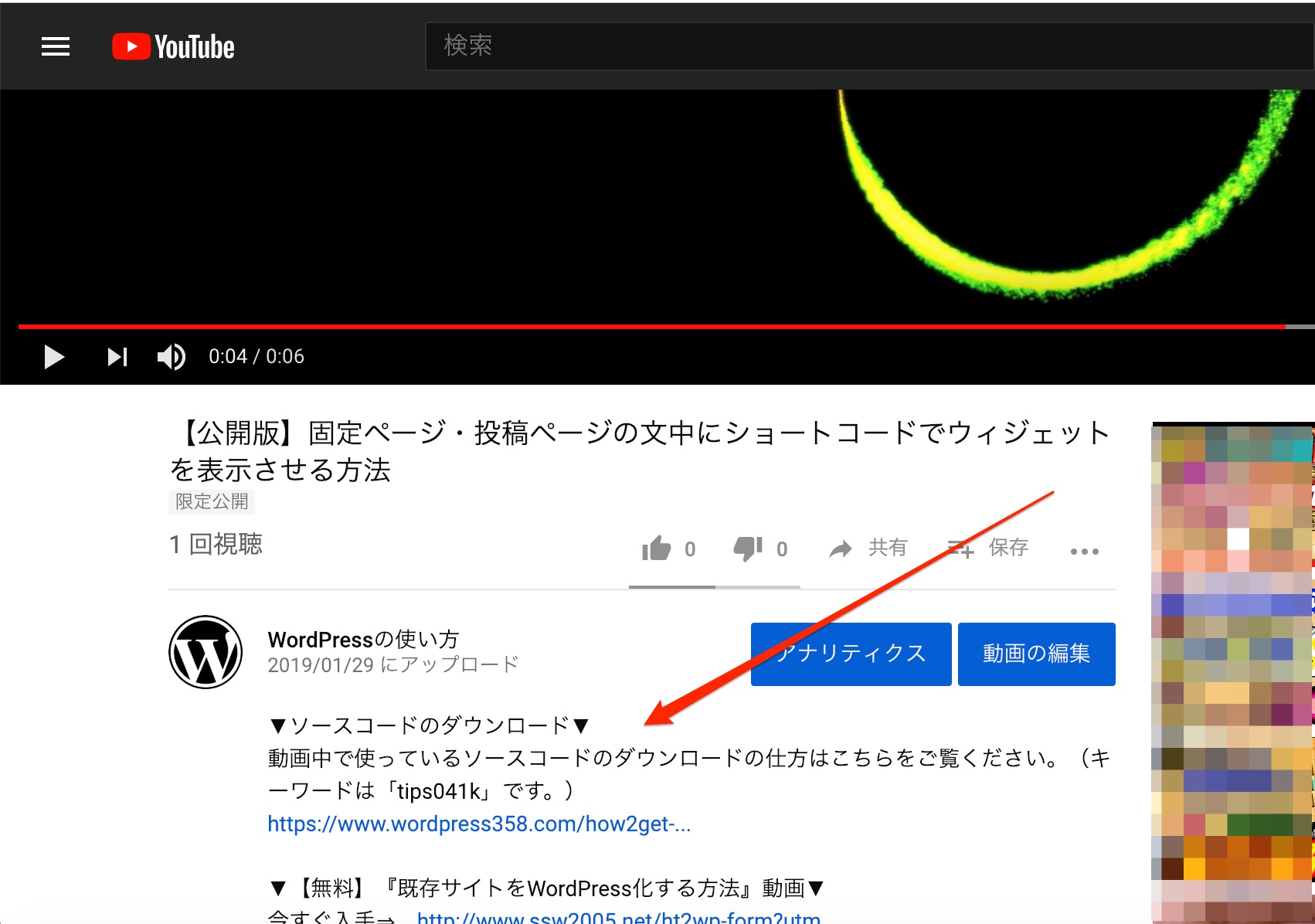Open アナリティクス analytics button

point(851,654)
